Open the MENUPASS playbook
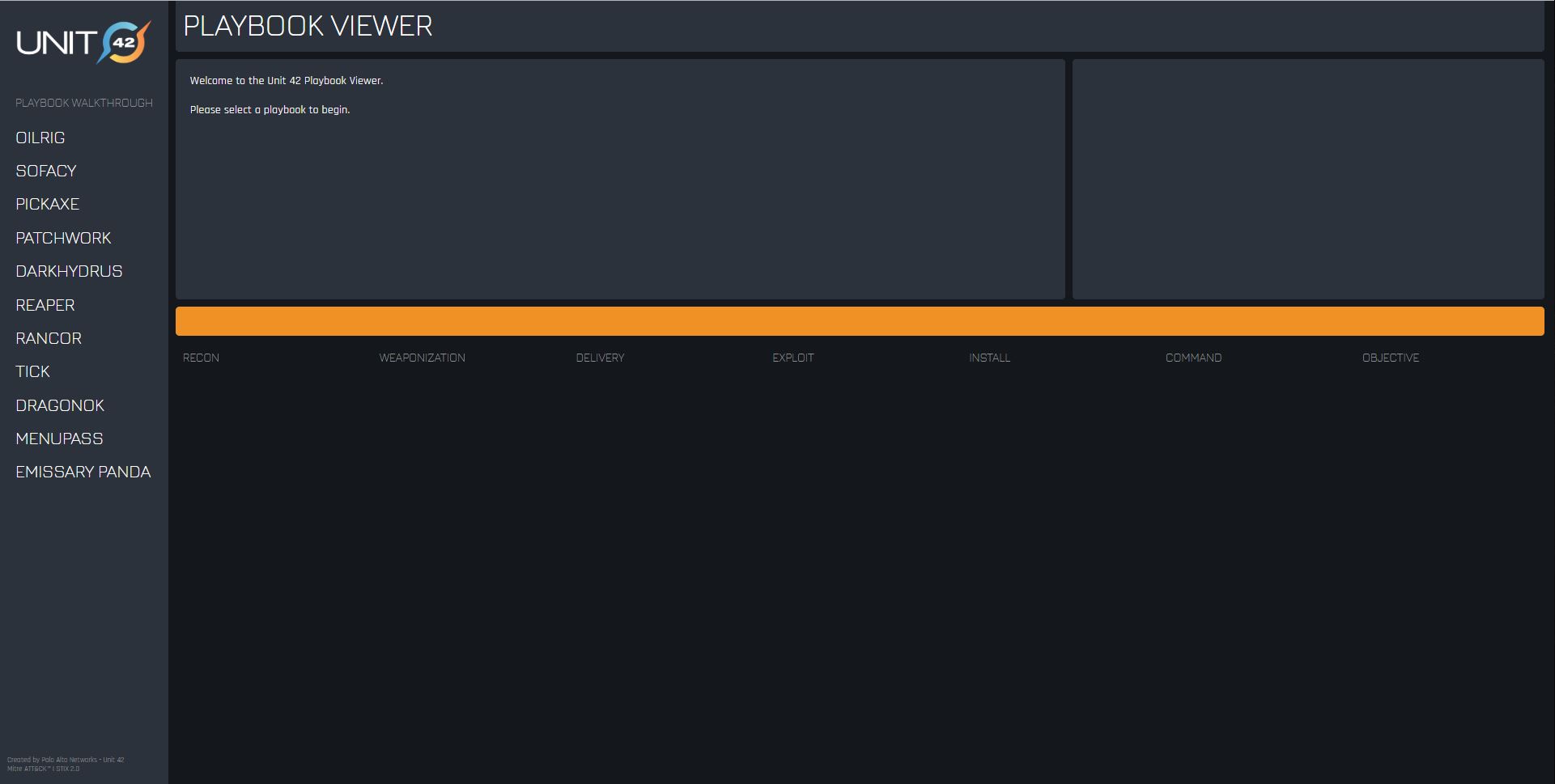The width and height of the screenshot is (1555, 784). point(59,439)
